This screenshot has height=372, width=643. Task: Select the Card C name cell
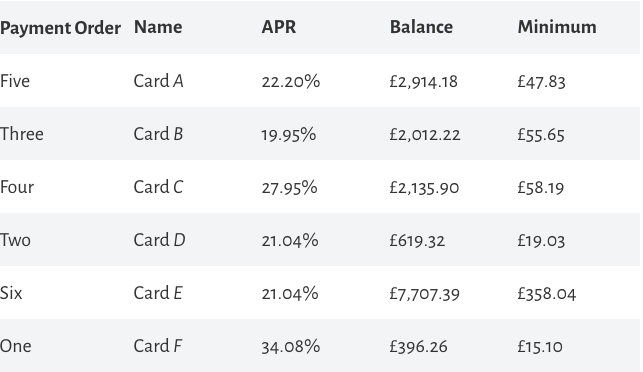click(x=158, y=187)
